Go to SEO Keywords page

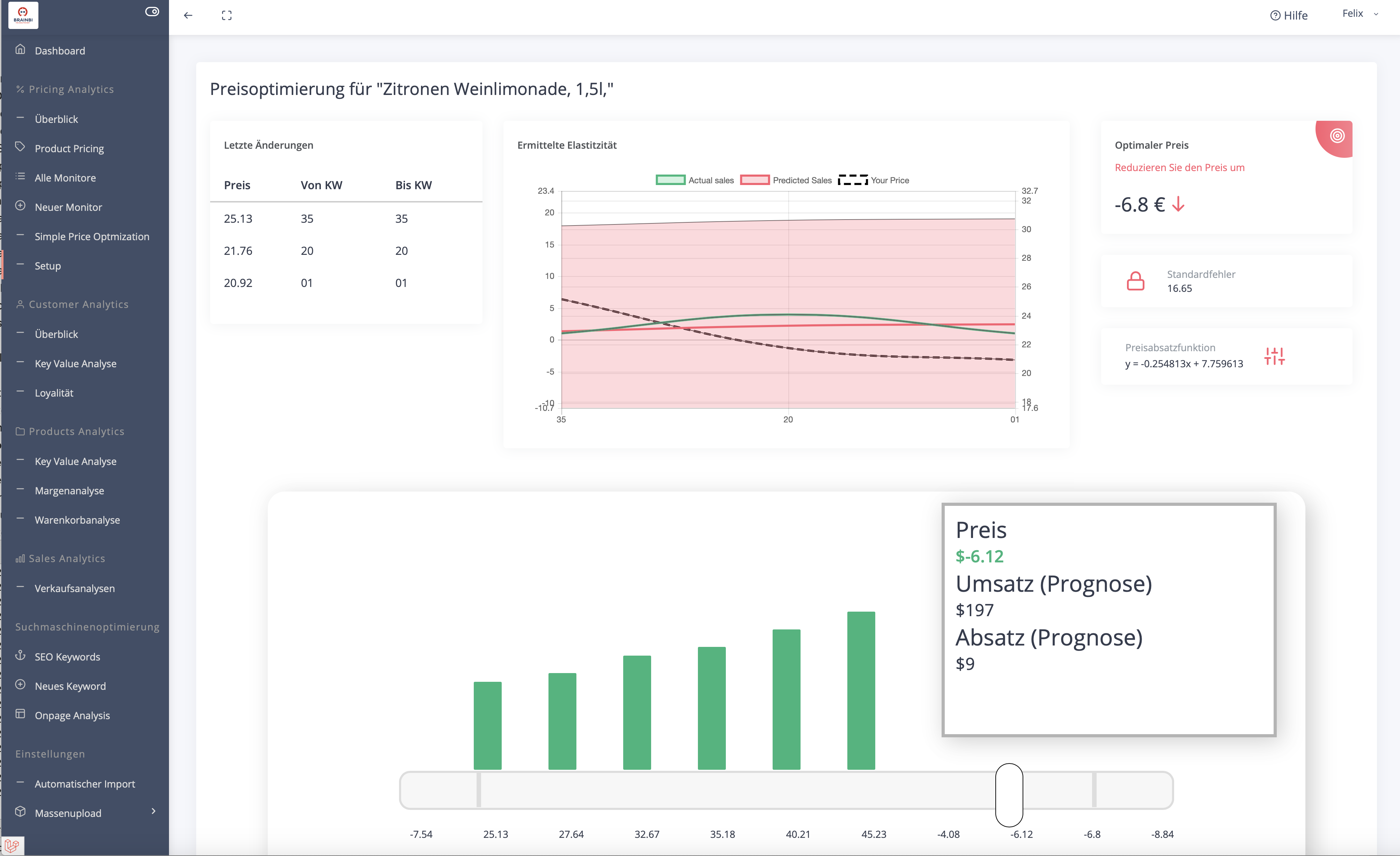[x=67, y=657]
